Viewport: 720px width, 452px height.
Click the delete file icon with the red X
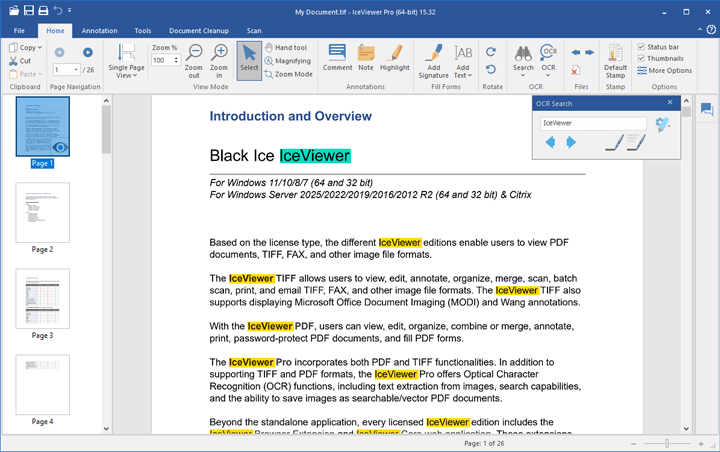[575, 70]
